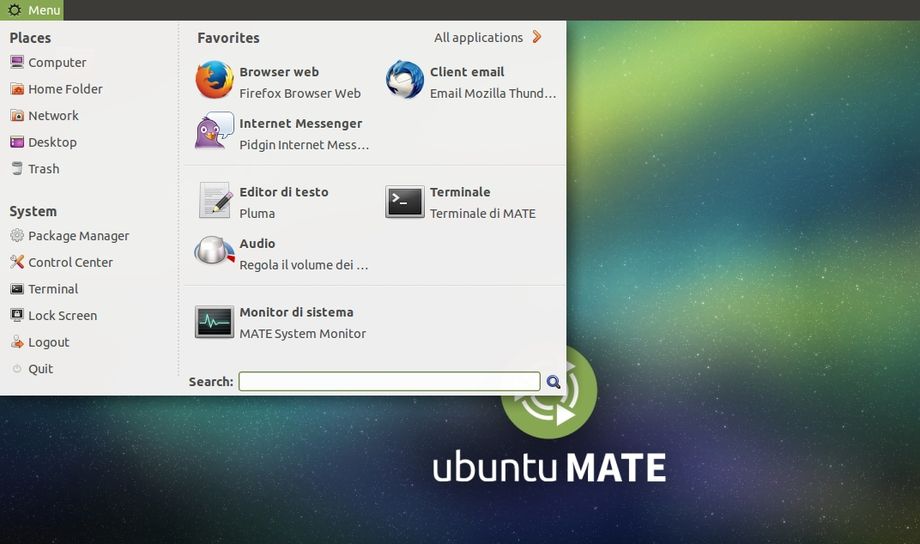Click the All applications label

(x=478, y=38)
